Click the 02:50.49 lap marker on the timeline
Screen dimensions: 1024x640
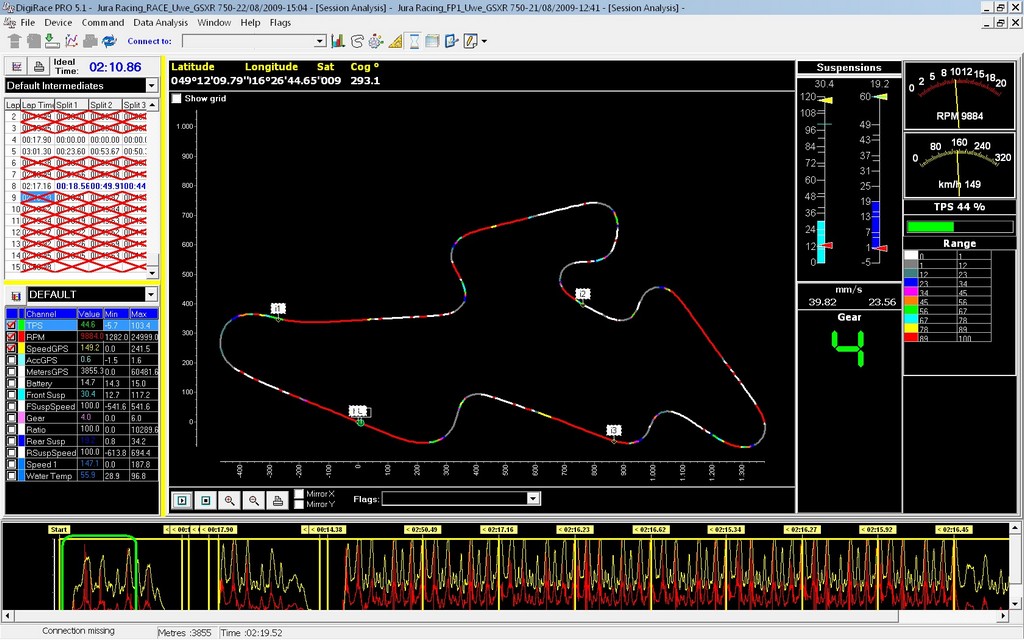point(424,529)
